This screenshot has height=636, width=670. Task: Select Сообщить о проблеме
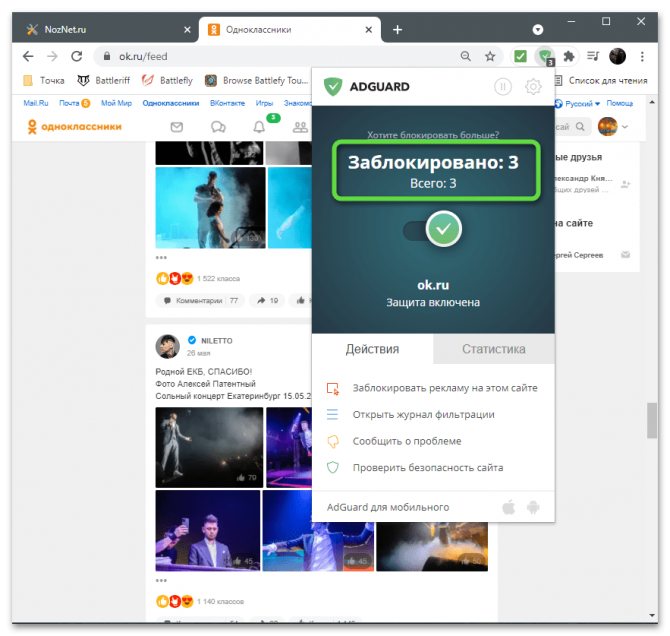pos(394,441)
